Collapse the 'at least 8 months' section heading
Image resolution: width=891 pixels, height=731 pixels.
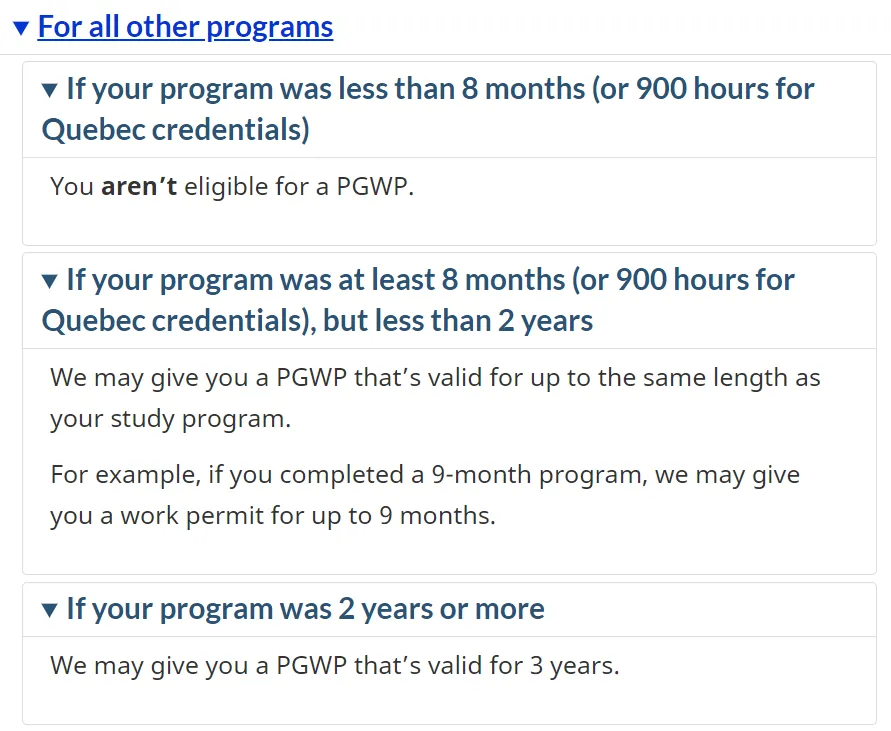click(x=418, y=300)
